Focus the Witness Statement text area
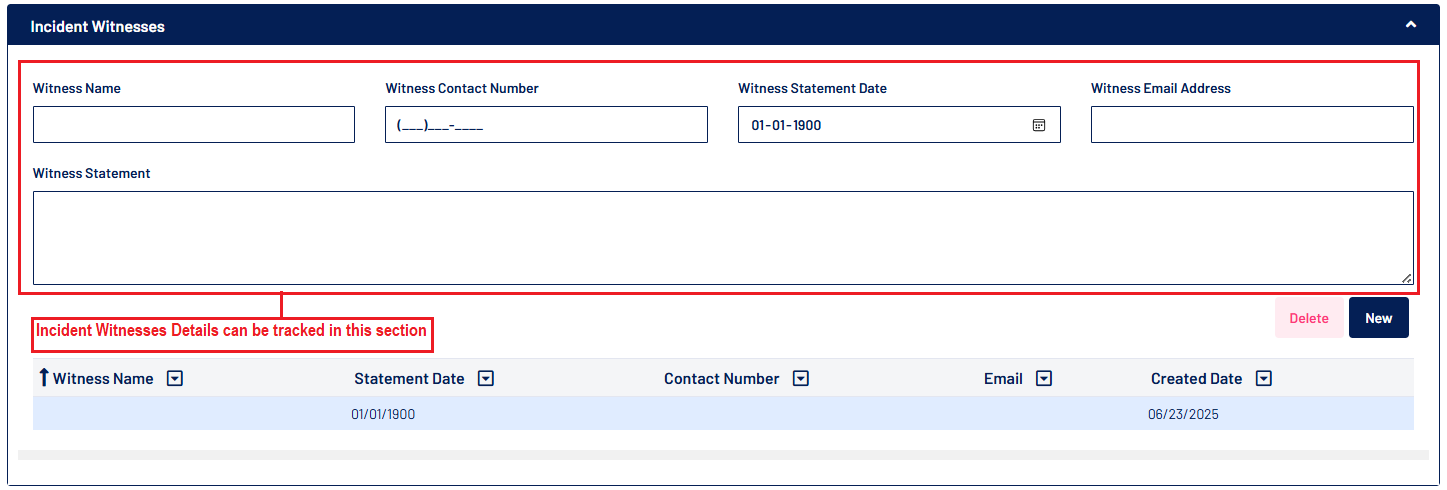 pyautogui.click(x=722, y=238)
